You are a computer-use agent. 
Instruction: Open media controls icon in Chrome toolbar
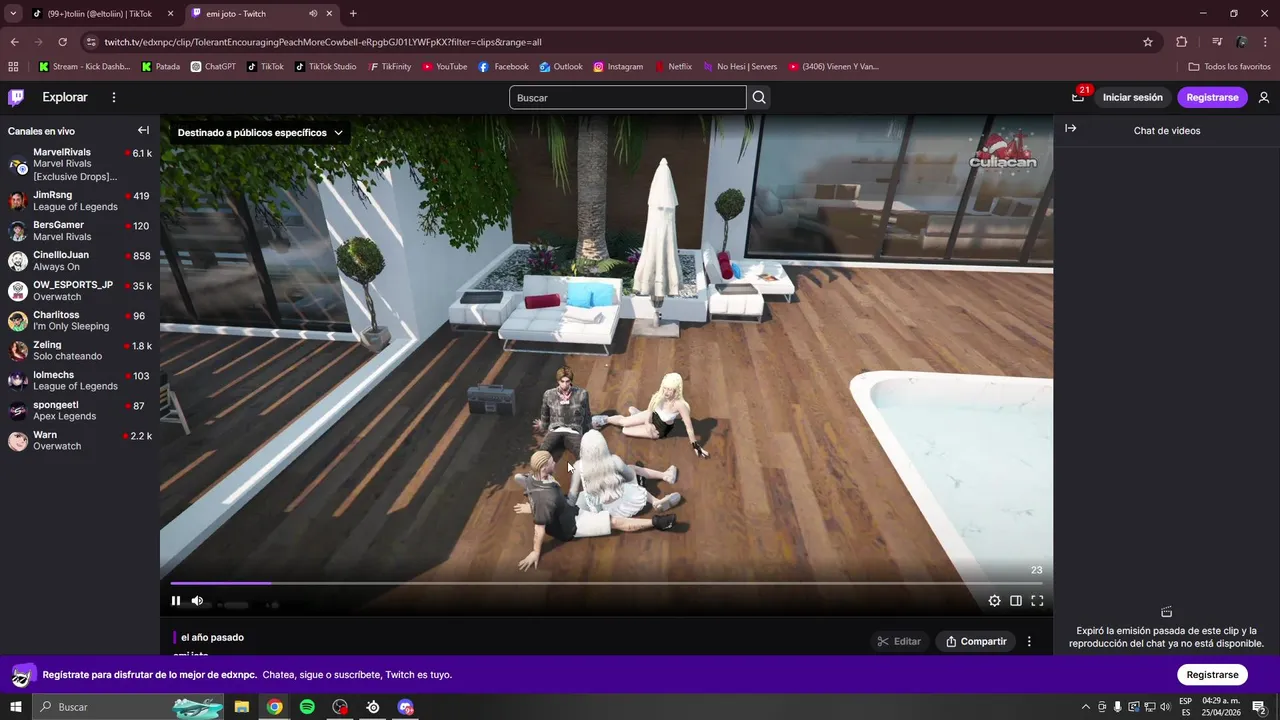pyautogui.click(x=1217, y=42)
